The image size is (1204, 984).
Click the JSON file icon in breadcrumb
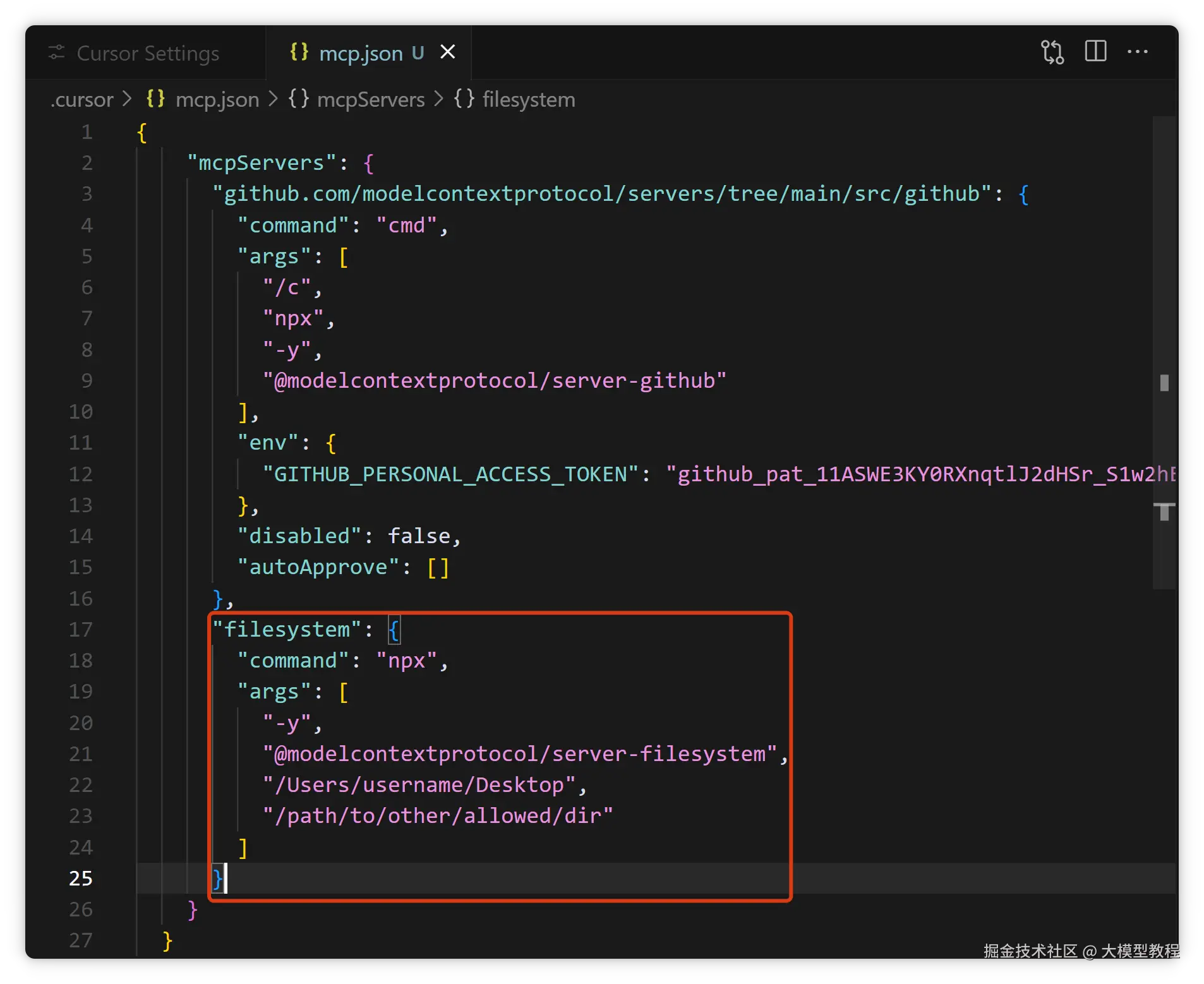pos(155,99)
